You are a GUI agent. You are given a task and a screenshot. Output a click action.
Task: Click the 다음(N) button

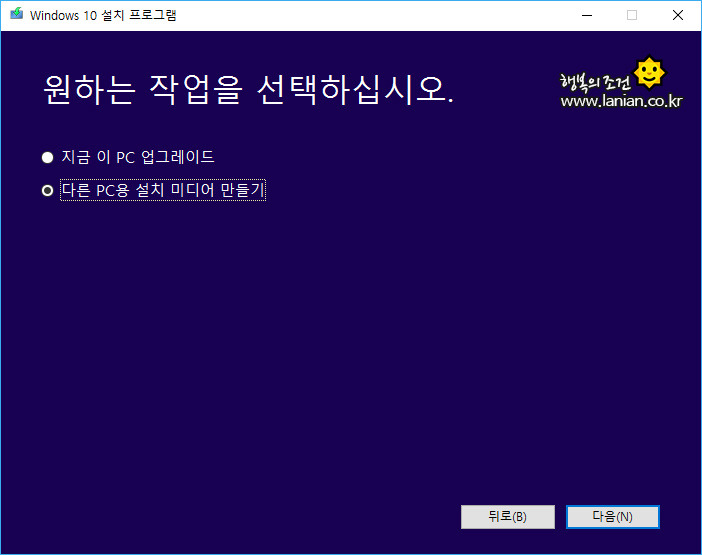point(612,517)
